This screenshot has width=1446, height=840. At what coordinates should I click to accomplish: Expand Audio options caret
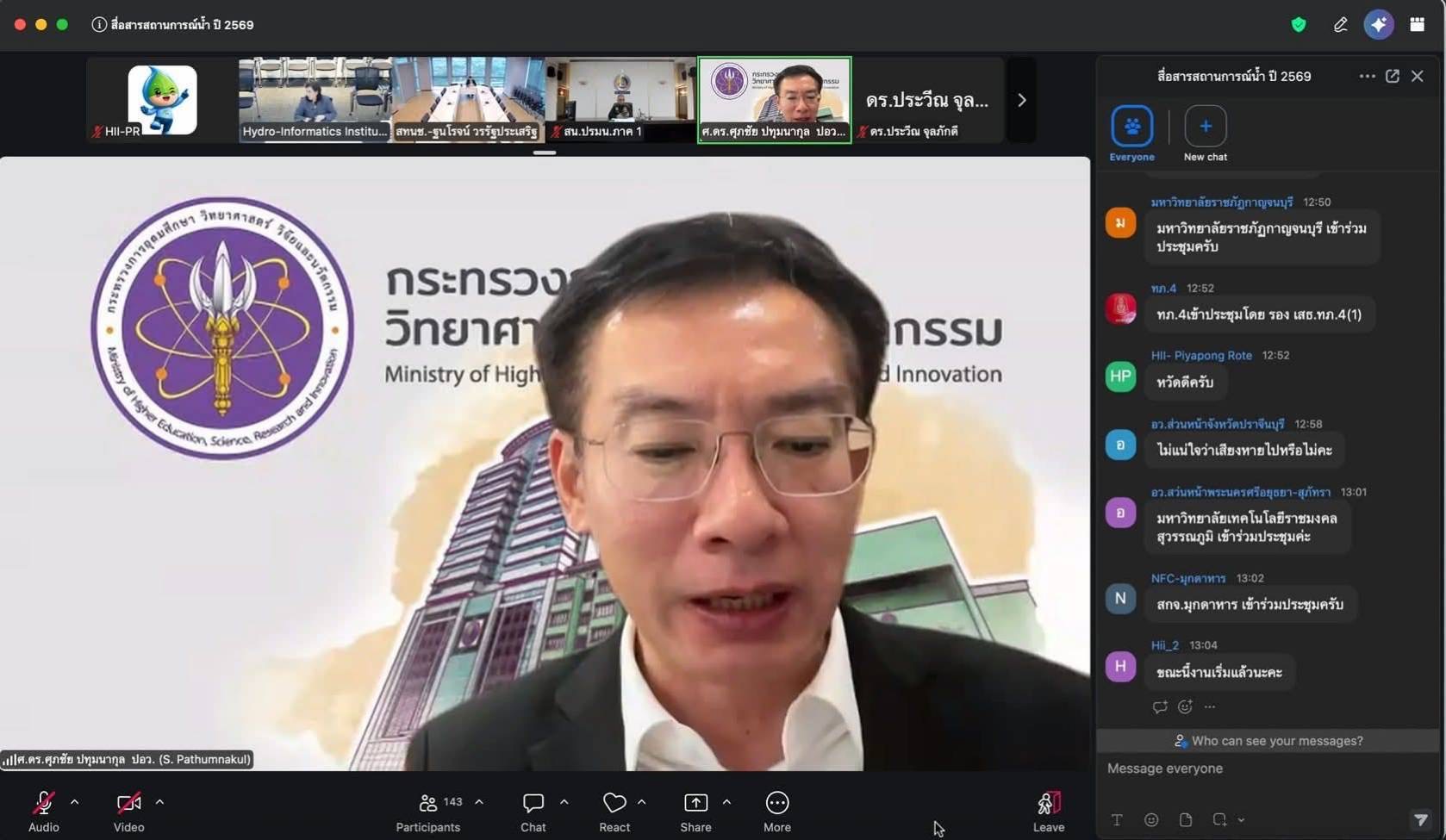[x=74, y=802]
